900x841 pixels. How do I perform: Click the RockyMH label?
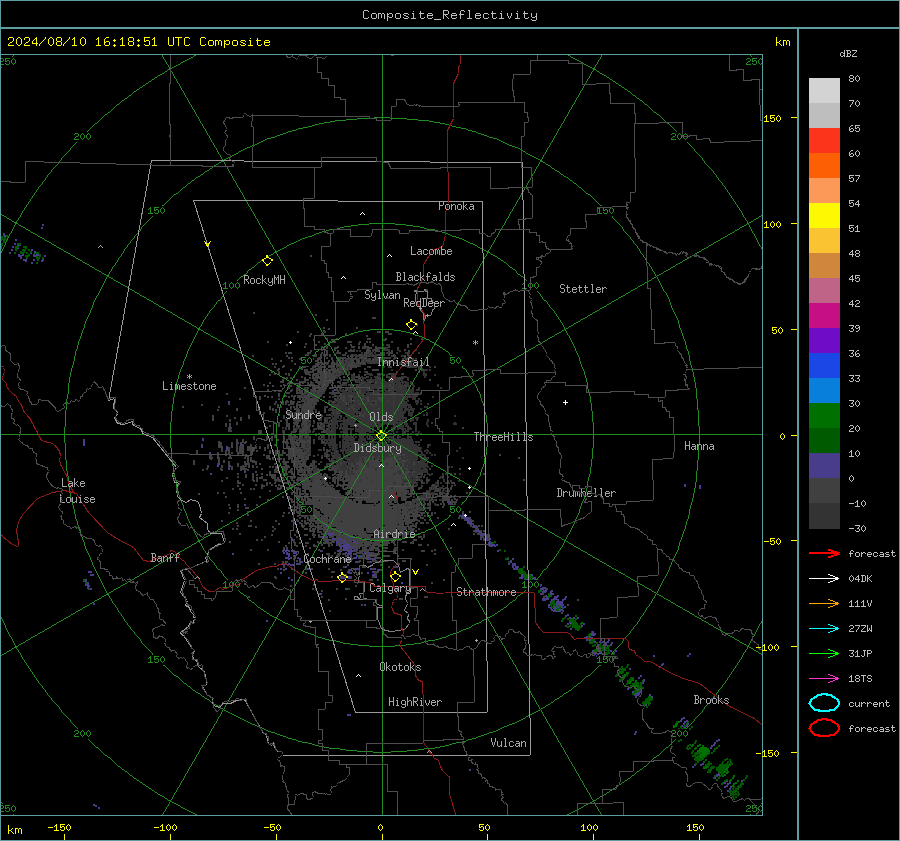point(264,280)
